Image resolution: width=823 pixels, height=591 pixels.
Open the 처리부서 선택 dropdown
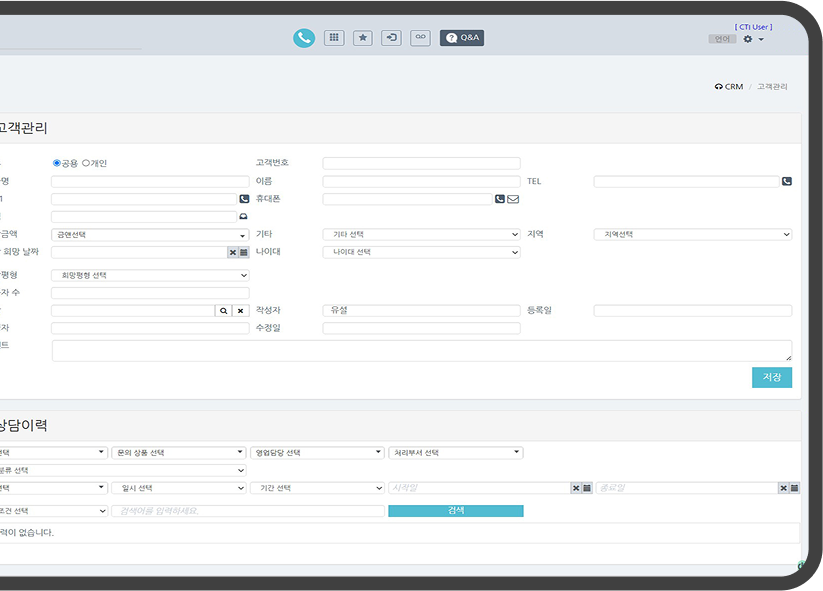click(x=455, y=453)
